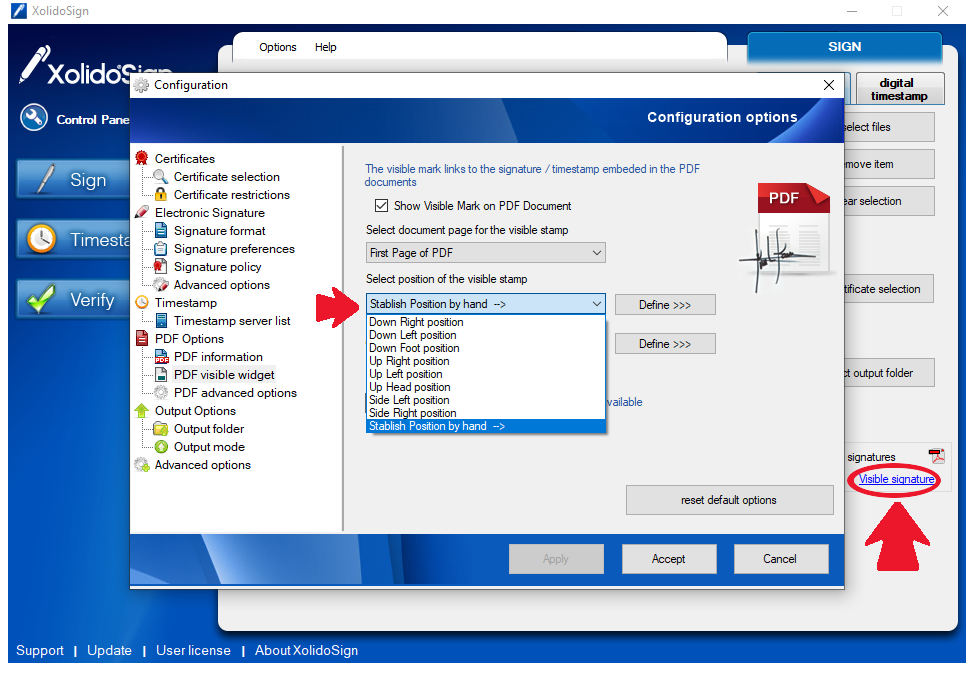Click the lower Define >>> button
This screenshot has height=678, width=973.
pos(665,344)
